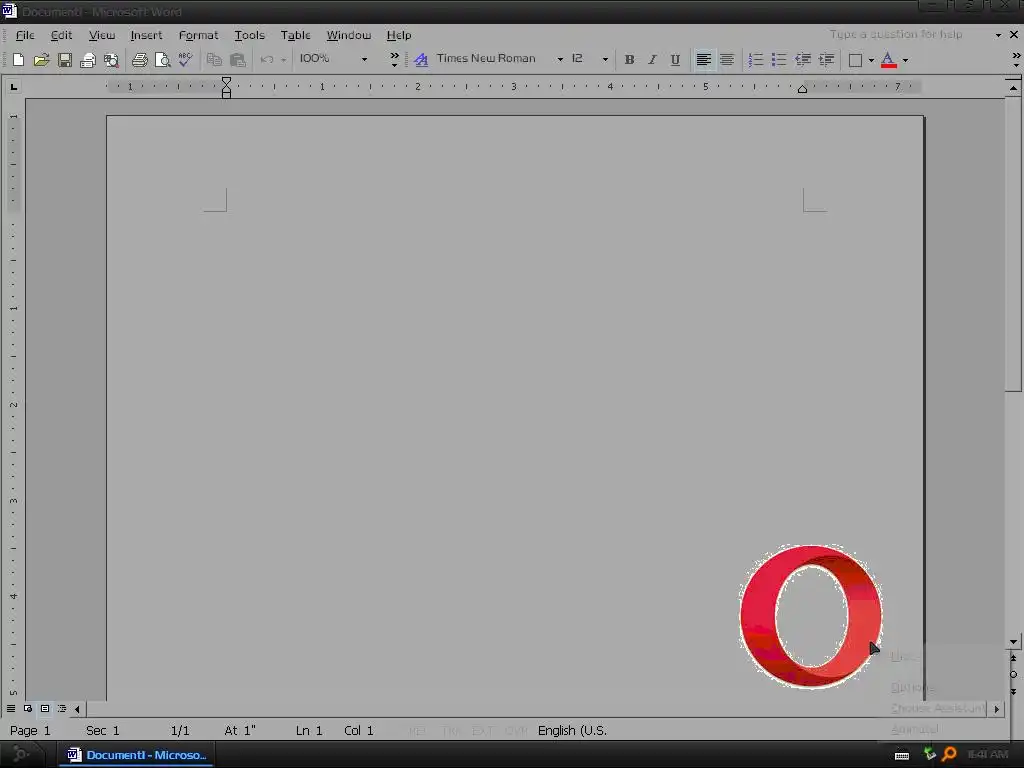
Task: Click the ruler tab type selector
Action: pyautogui.click(x=14, y=86)
